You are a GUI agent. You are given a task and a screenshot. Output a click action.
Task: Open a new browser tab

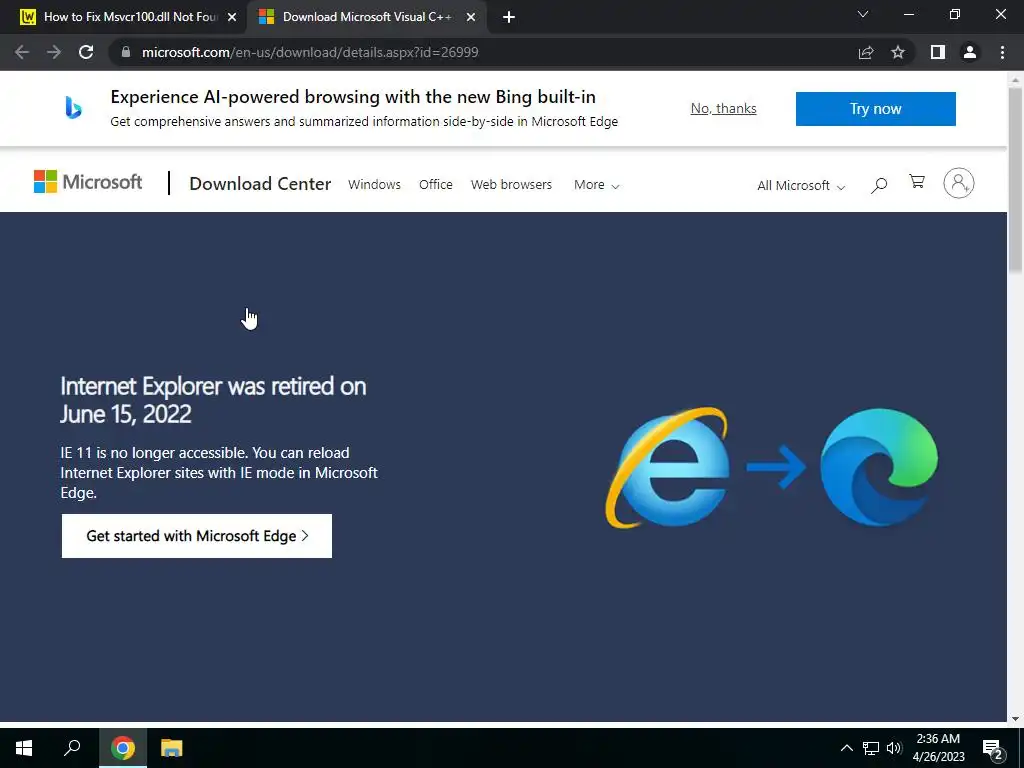tap(509, 17)
